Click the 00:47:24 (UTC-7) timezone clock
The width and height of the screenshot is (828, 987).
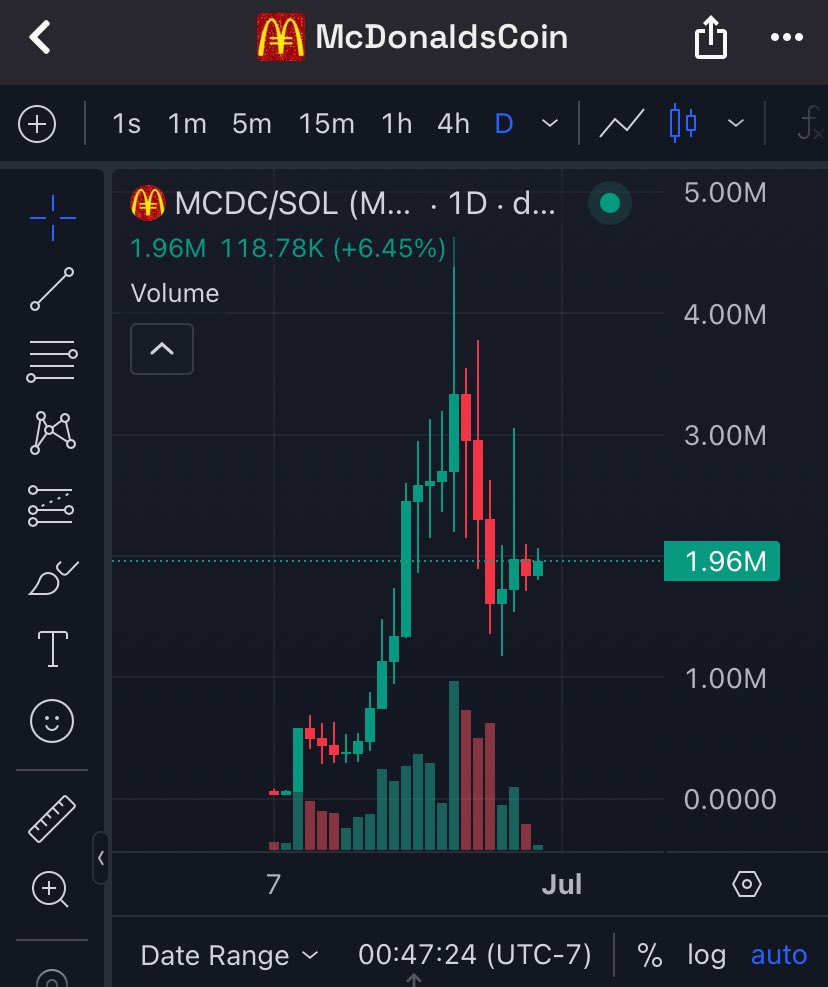click(475, 955)
